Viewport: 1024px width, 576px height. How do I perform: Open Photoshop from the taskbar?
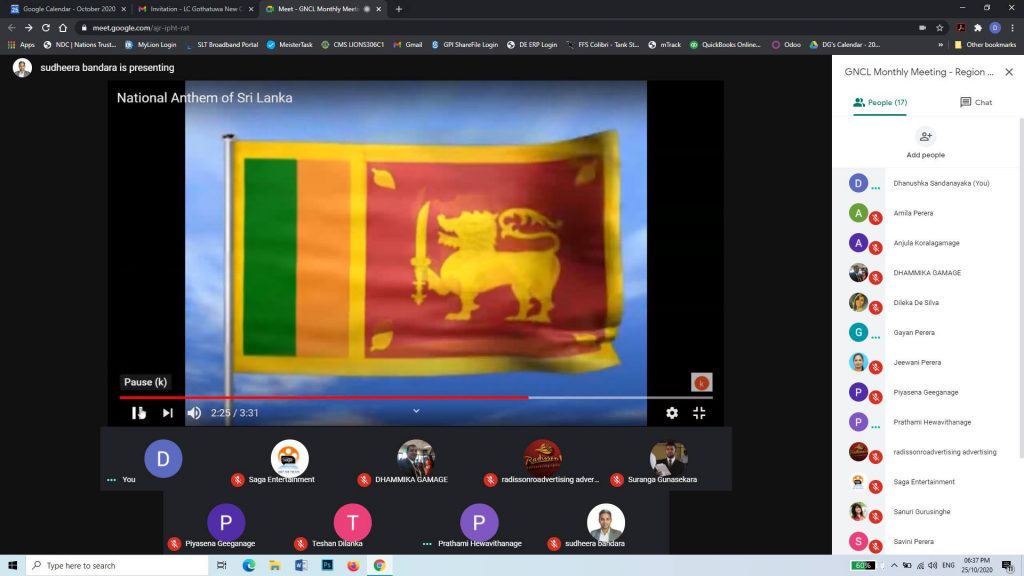coord(327,566)
